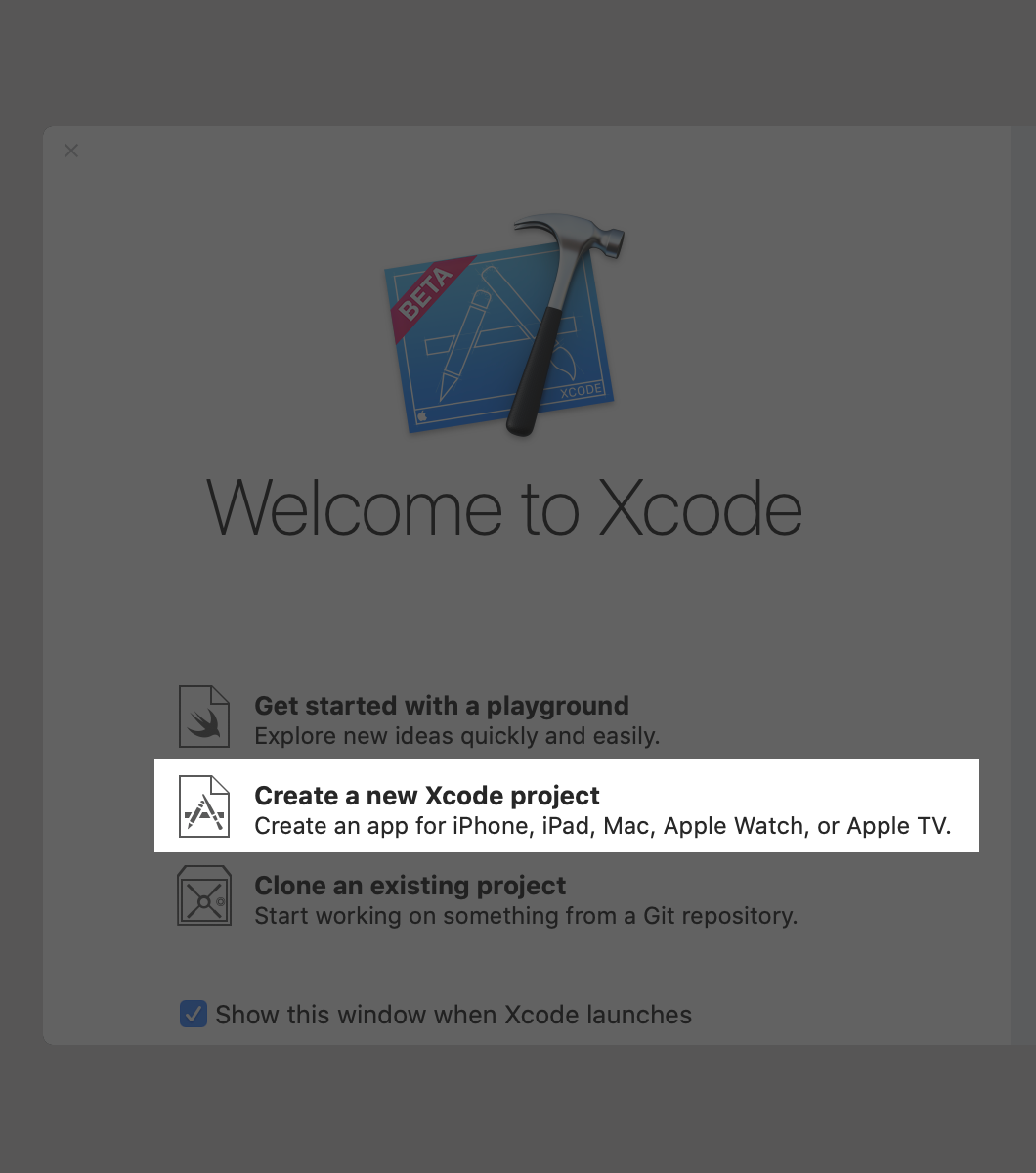This screenshot has width=1036, height=1173.
Task: Choose "Create a new Xcode project"
Action: (427, 796)
